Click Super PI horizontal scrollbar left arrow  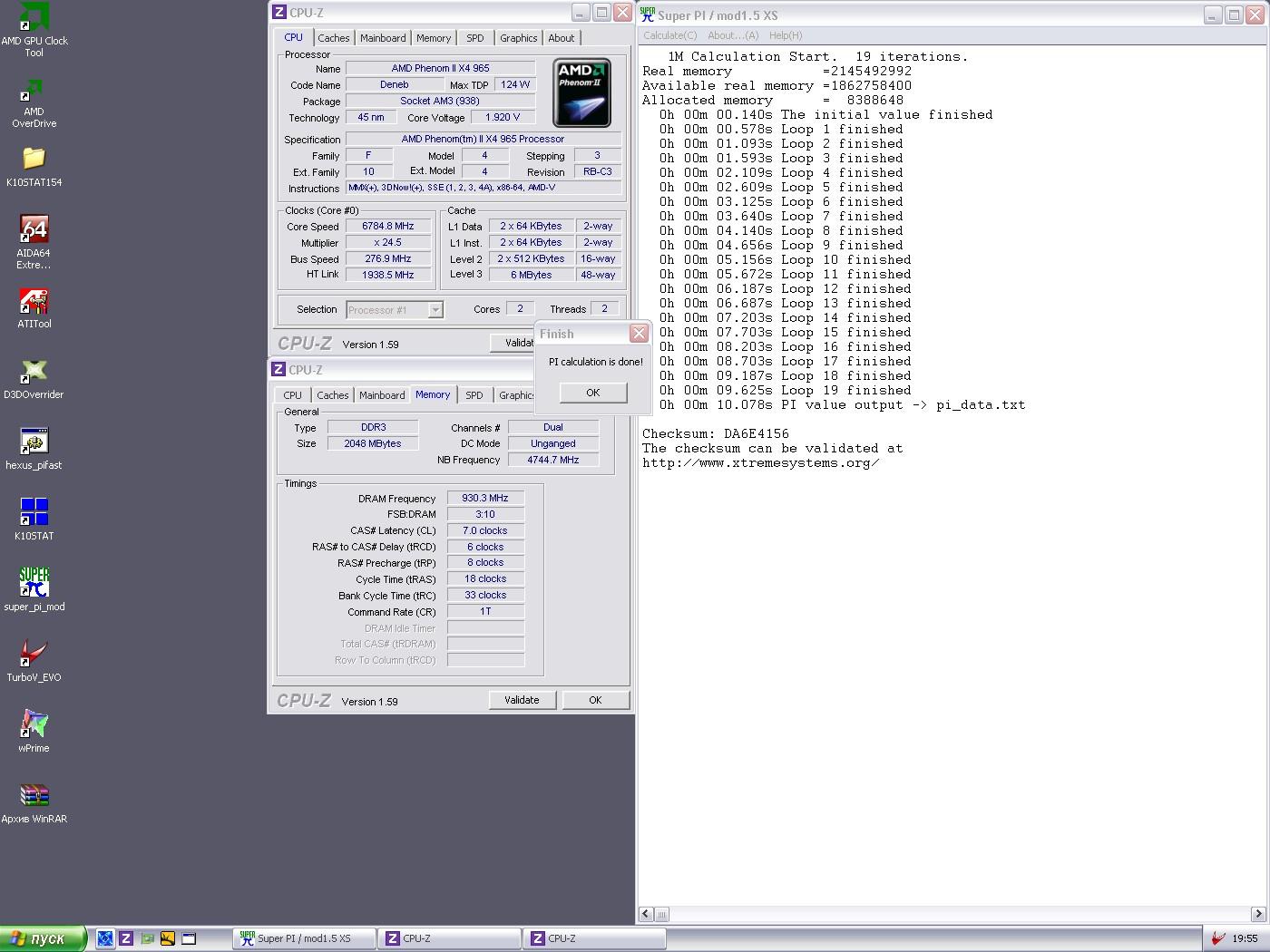click(646, 914)
